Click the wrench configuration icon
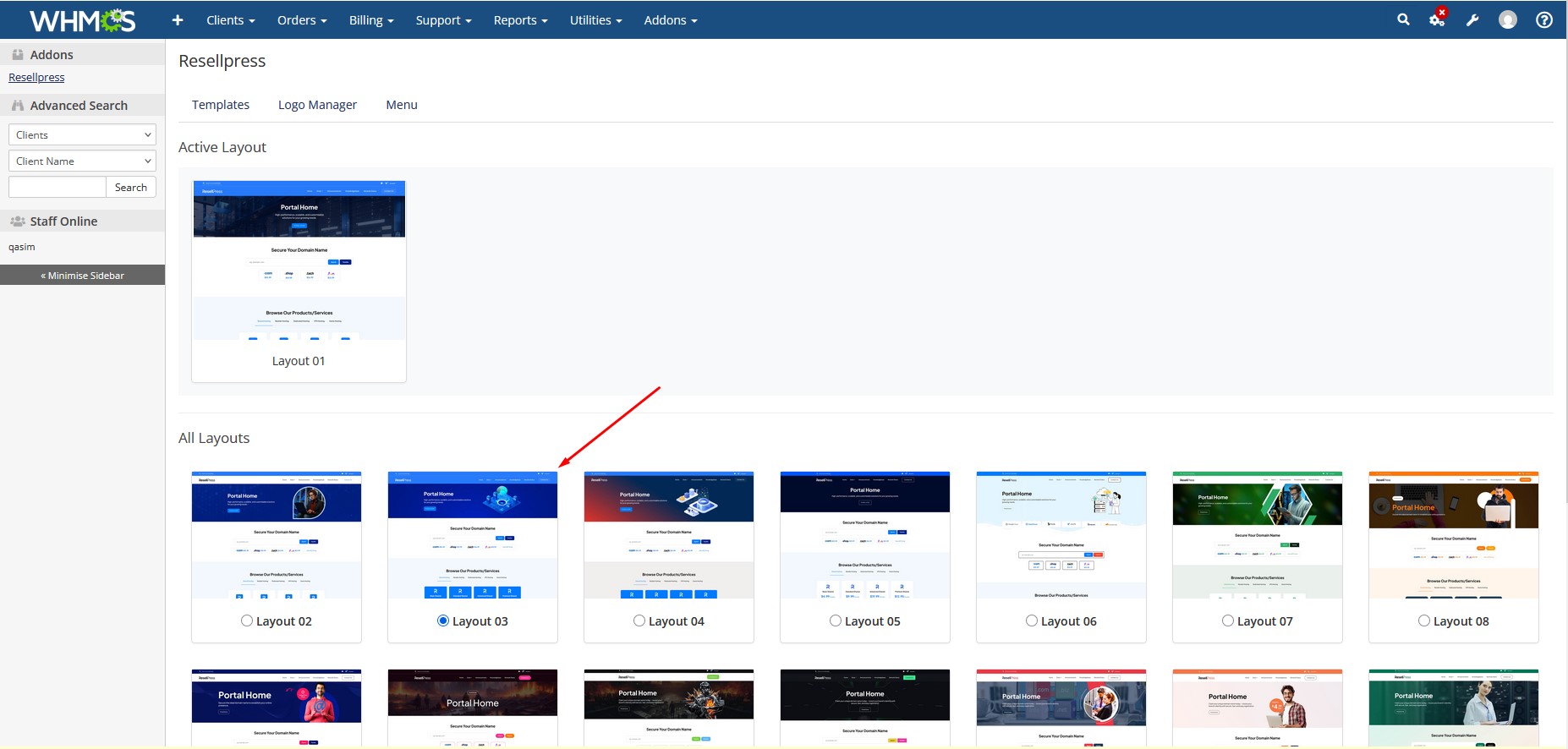 coord(1472,20)
